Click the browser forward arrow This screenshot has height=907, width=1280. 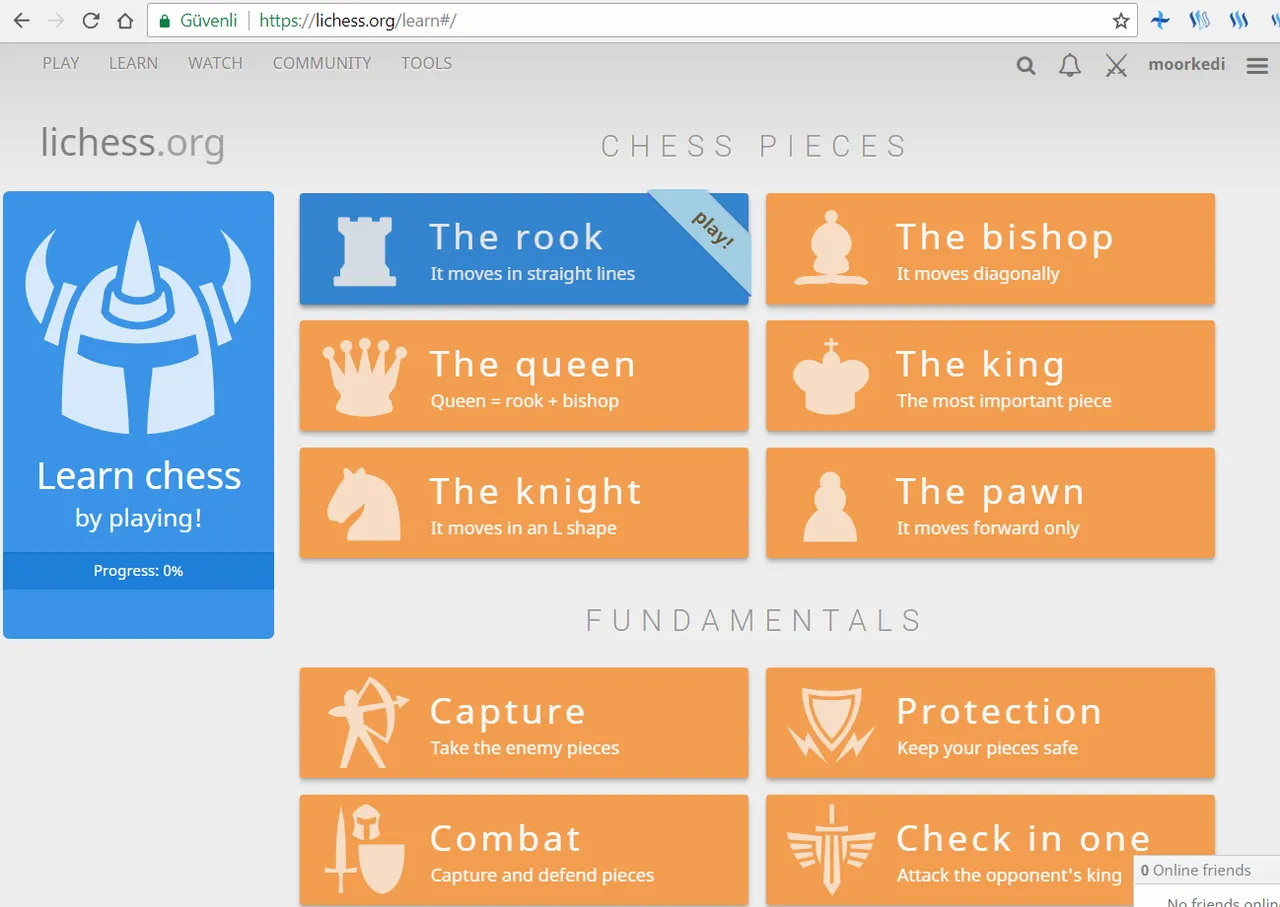pyautogui.click(x=56, y=20)
